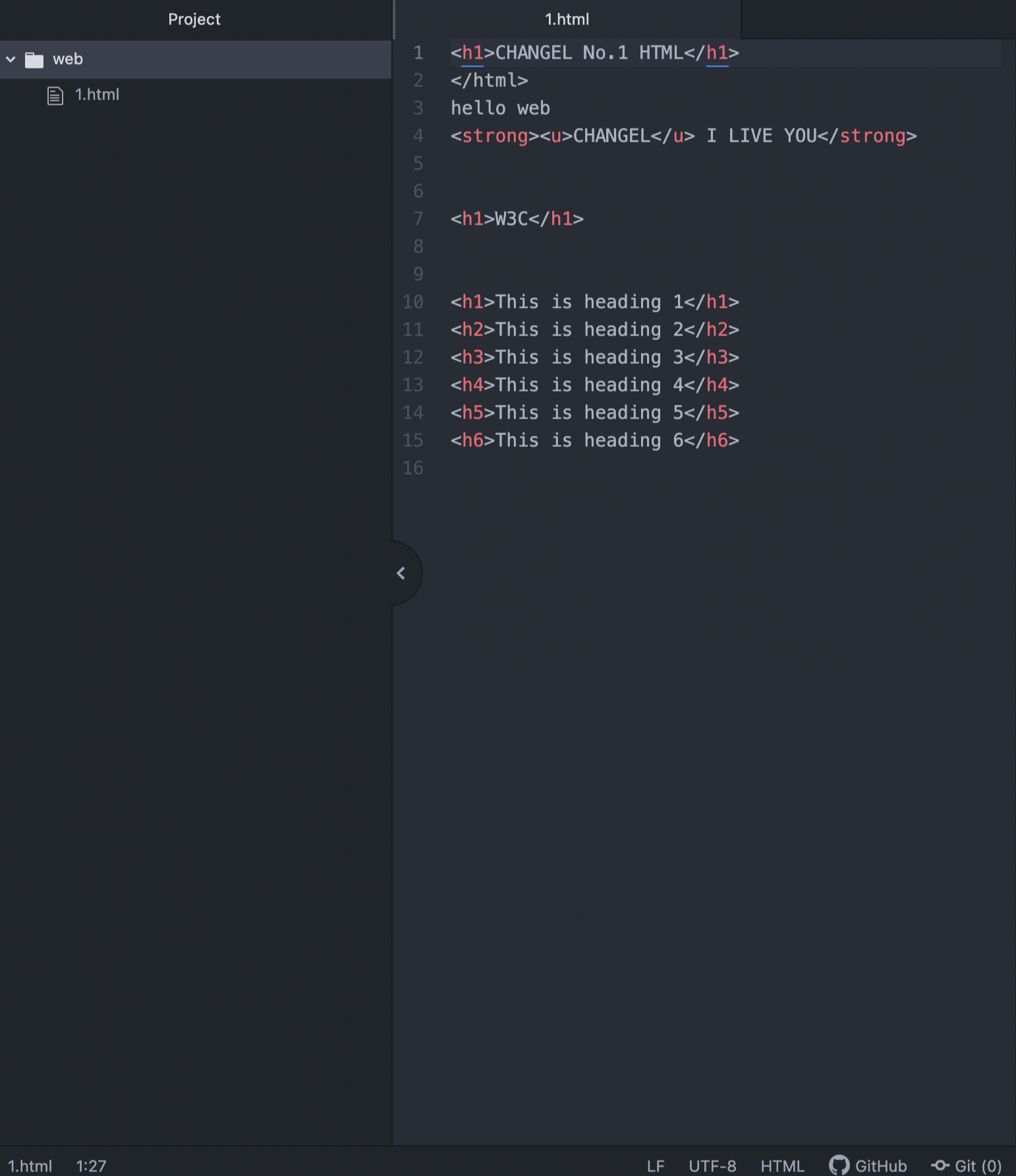Image resolution: width=1016 pixels, height=1176 pixels.
Task: Click the opening strong tag
Action: [495, 136]
